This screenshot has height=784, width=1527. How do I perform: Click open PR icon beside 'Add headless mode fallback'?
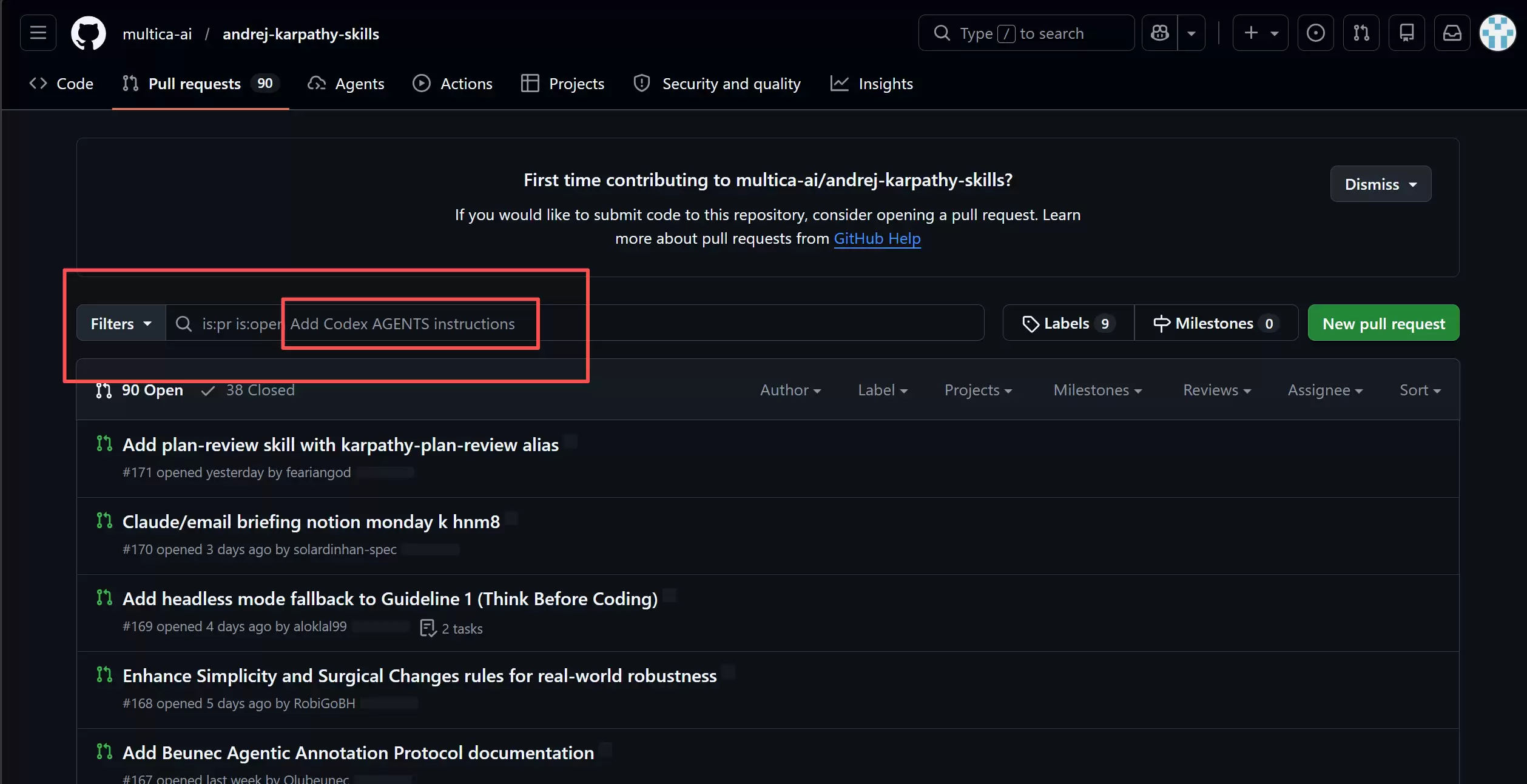[104, 597]
